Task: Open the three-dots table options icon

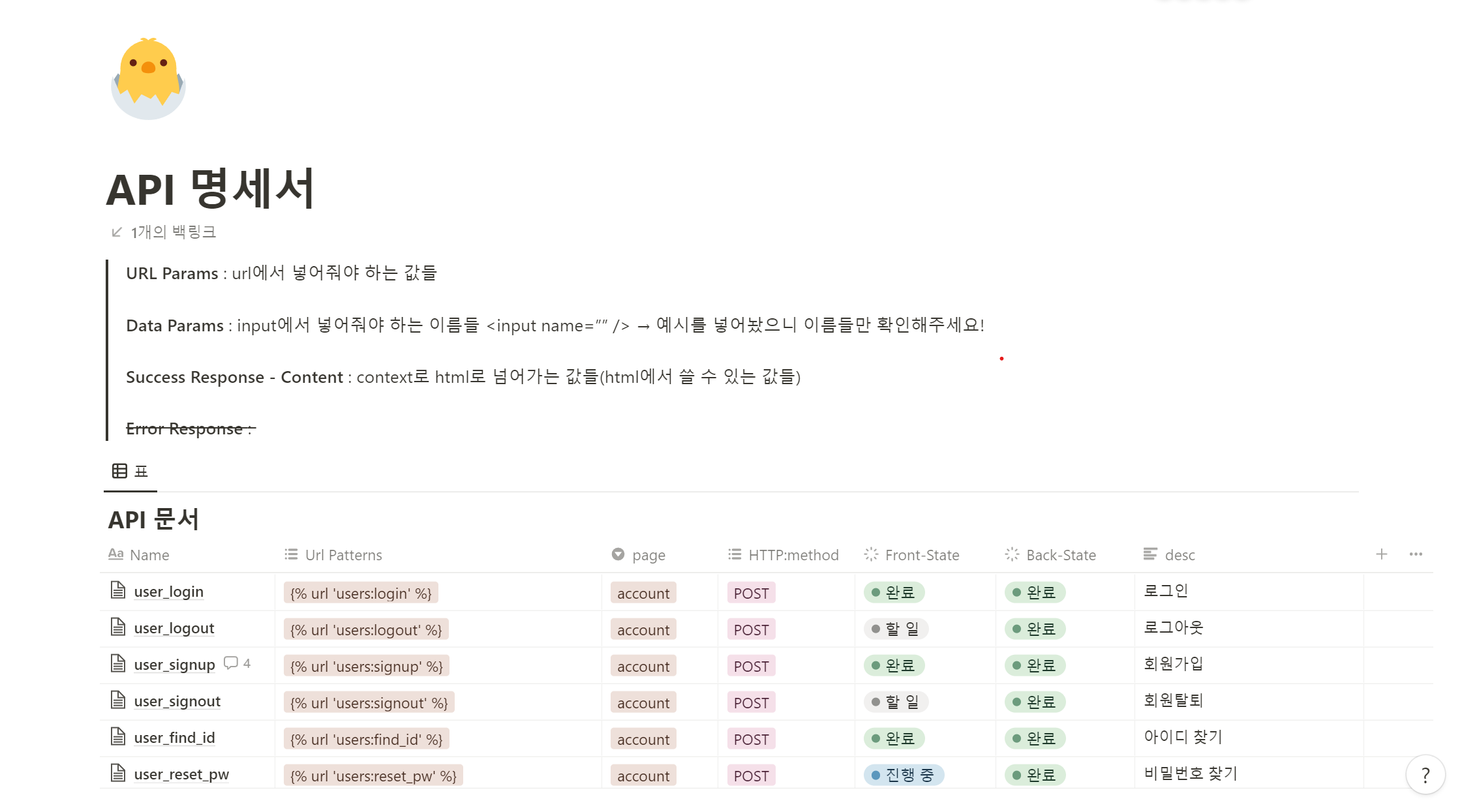Action: click(1415, 554)
